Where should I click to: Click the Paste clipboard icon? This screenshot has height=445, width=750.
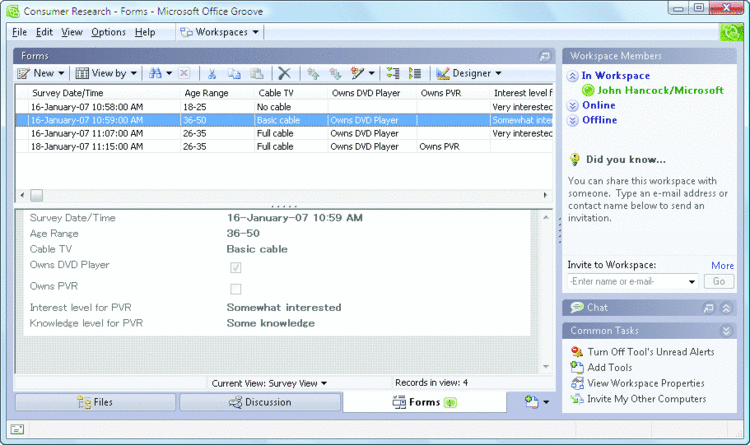point(257,73)
